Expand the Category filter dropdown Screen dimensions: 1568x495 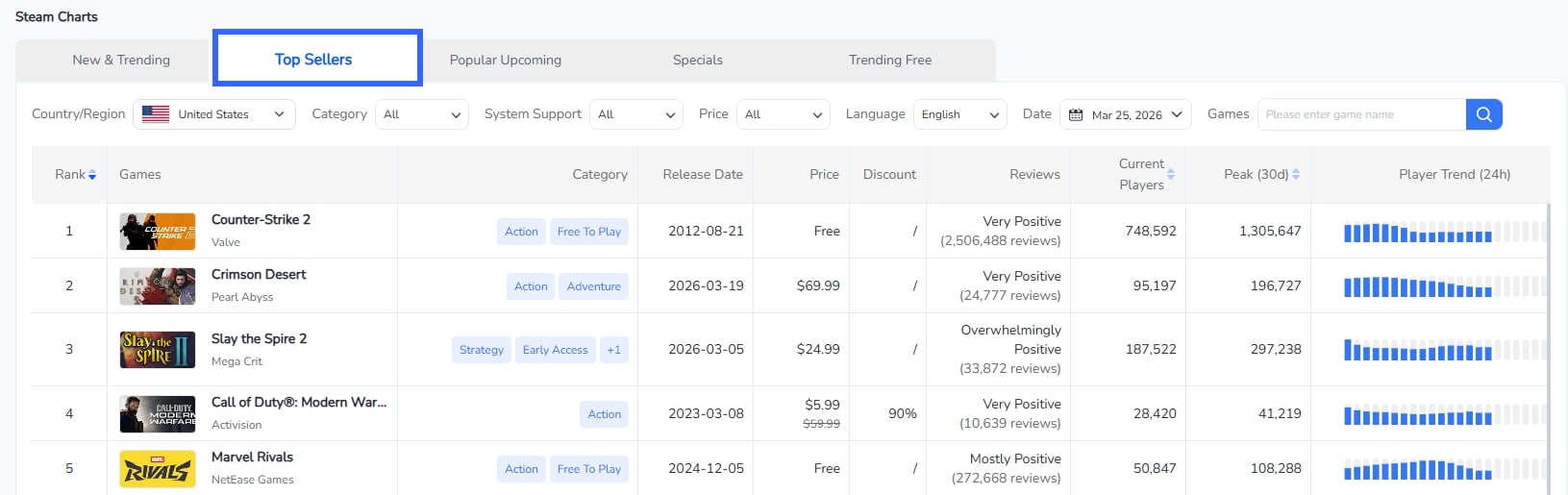(x=421, y=114)
